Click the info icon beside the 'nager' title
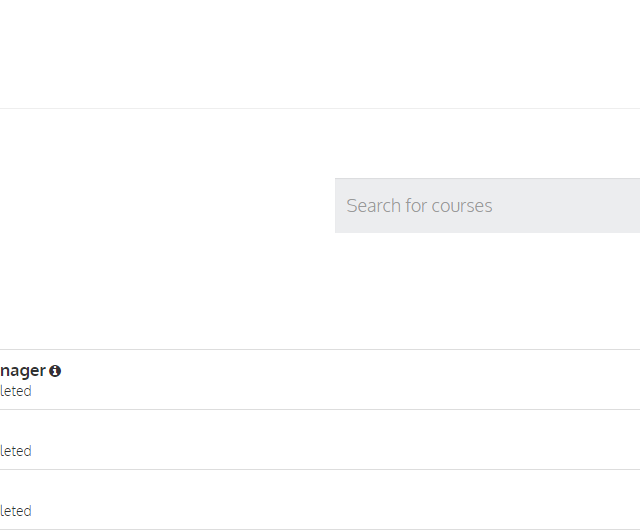Image resolution: width=640 pixels, height=531 pixels. (55, 371)
